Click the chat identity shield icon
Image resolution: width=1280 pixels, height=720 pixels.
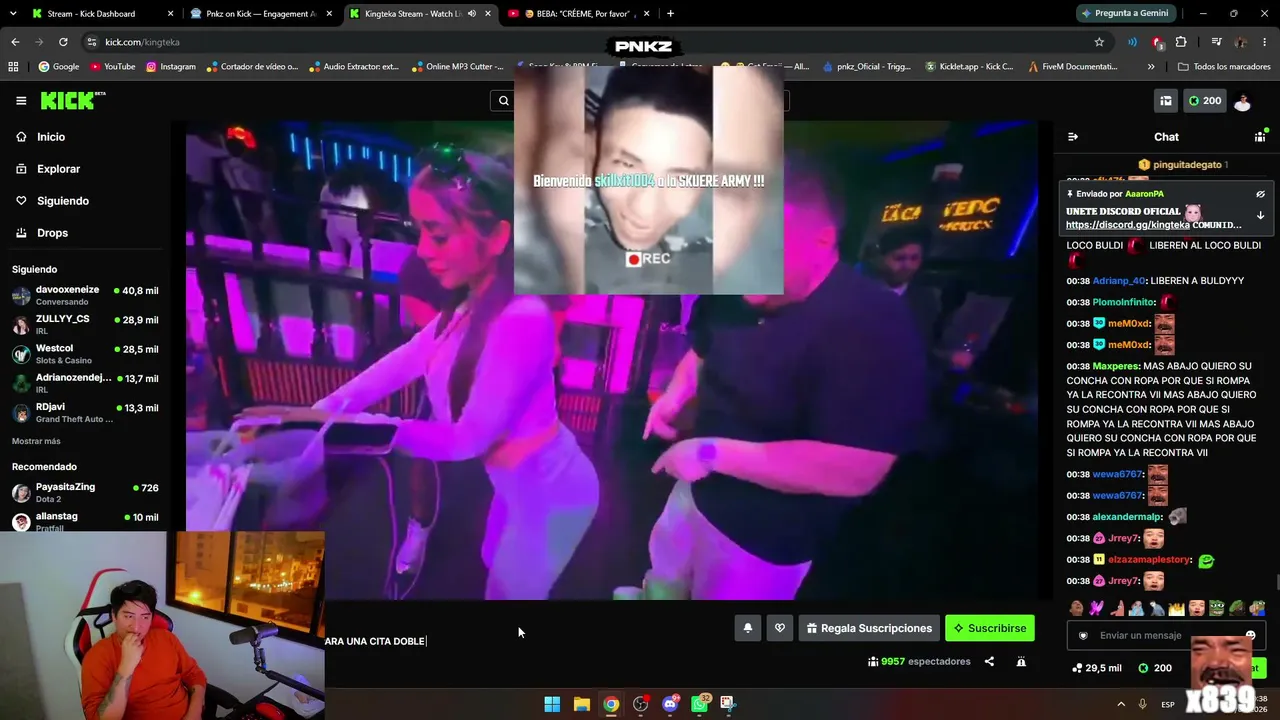[x=1082, y=635]
